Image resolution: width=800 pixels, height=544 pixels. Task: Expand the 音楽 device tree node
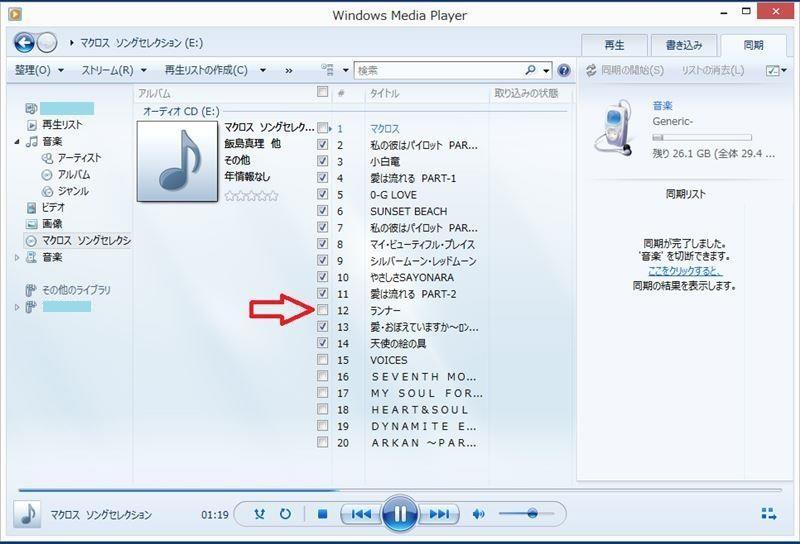pyautogui.click(x=17, y=258)
